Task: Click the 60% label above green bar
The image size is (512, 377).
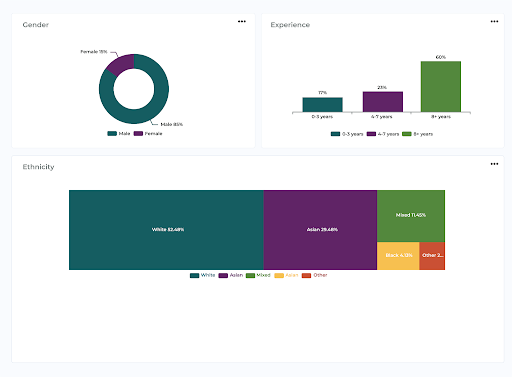Action: pyautogui.click(x=441, y=57)
